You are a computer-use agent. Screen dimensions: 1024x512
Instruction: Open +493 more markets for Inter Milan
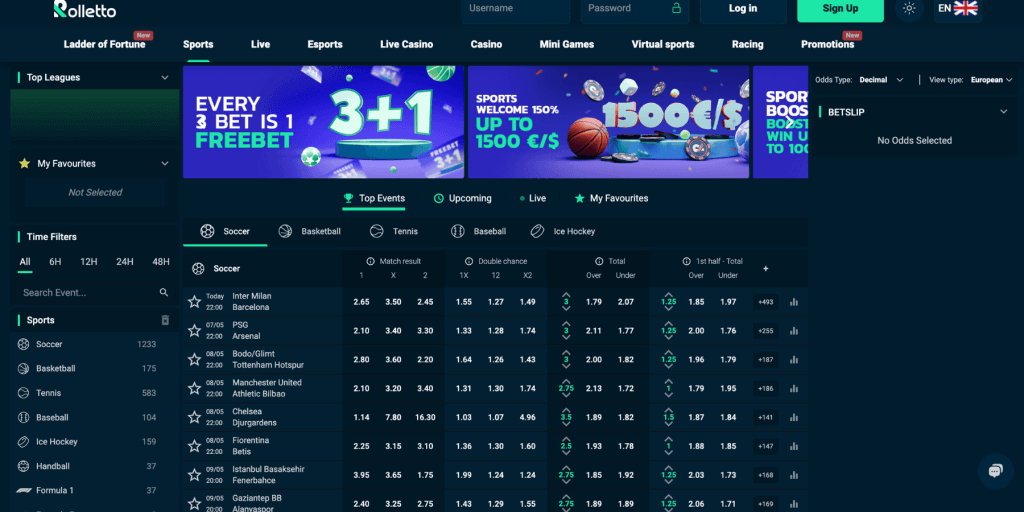765,302
